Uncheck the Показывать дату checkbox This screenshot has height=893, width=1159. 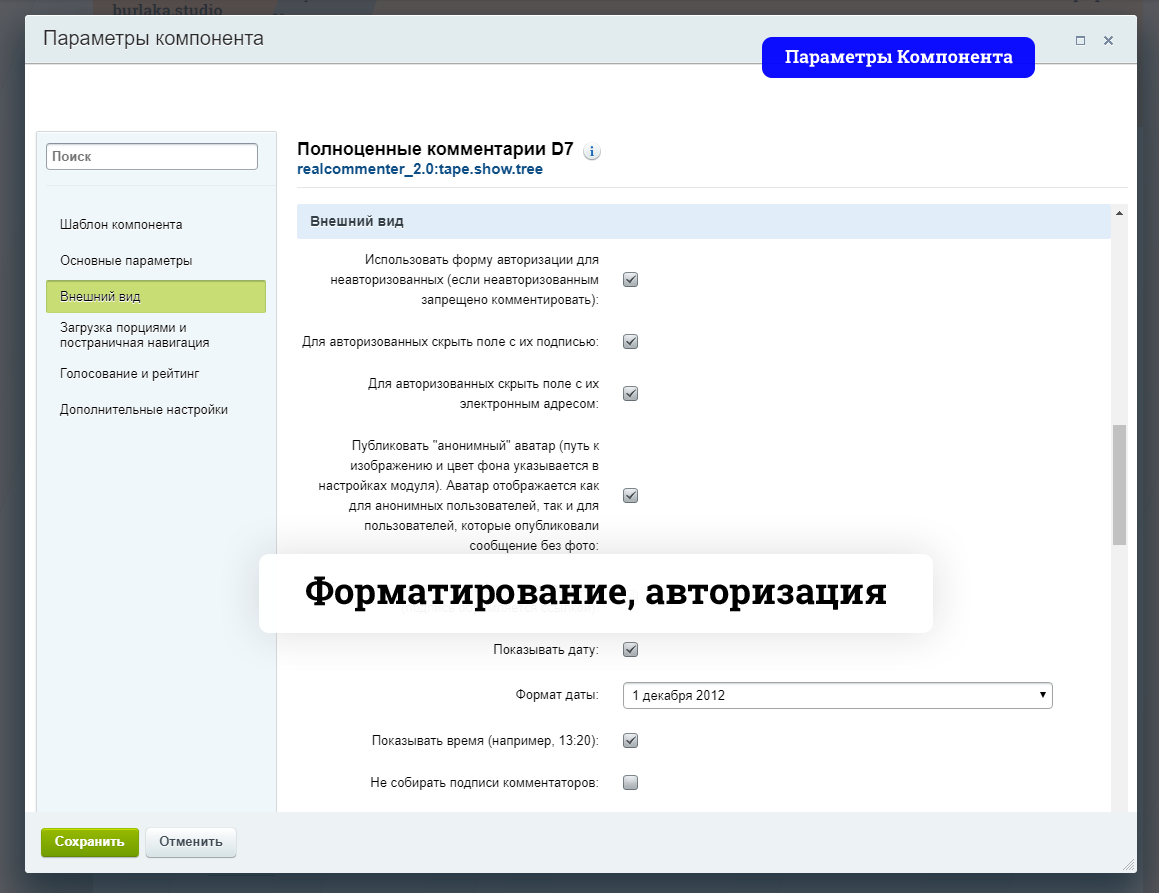click(630, 650)
